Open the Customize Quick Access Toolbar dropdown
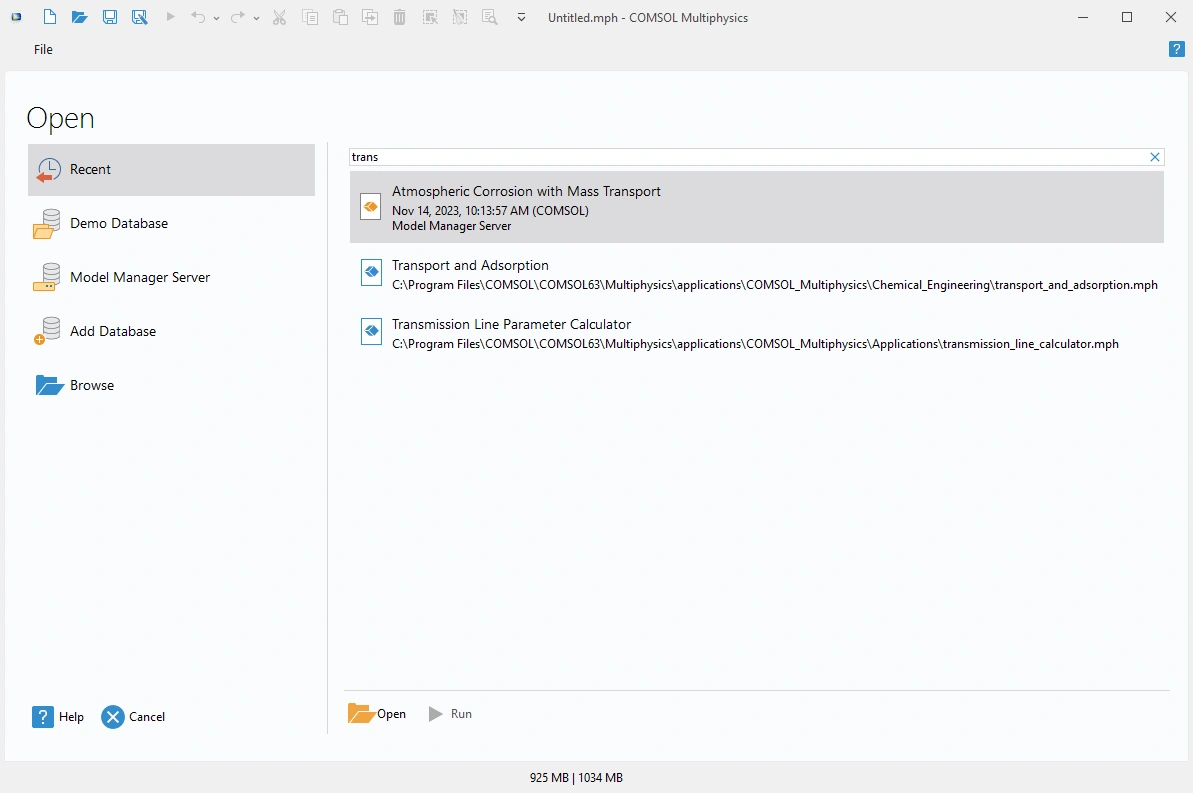1193x793 pixels. 521,17
